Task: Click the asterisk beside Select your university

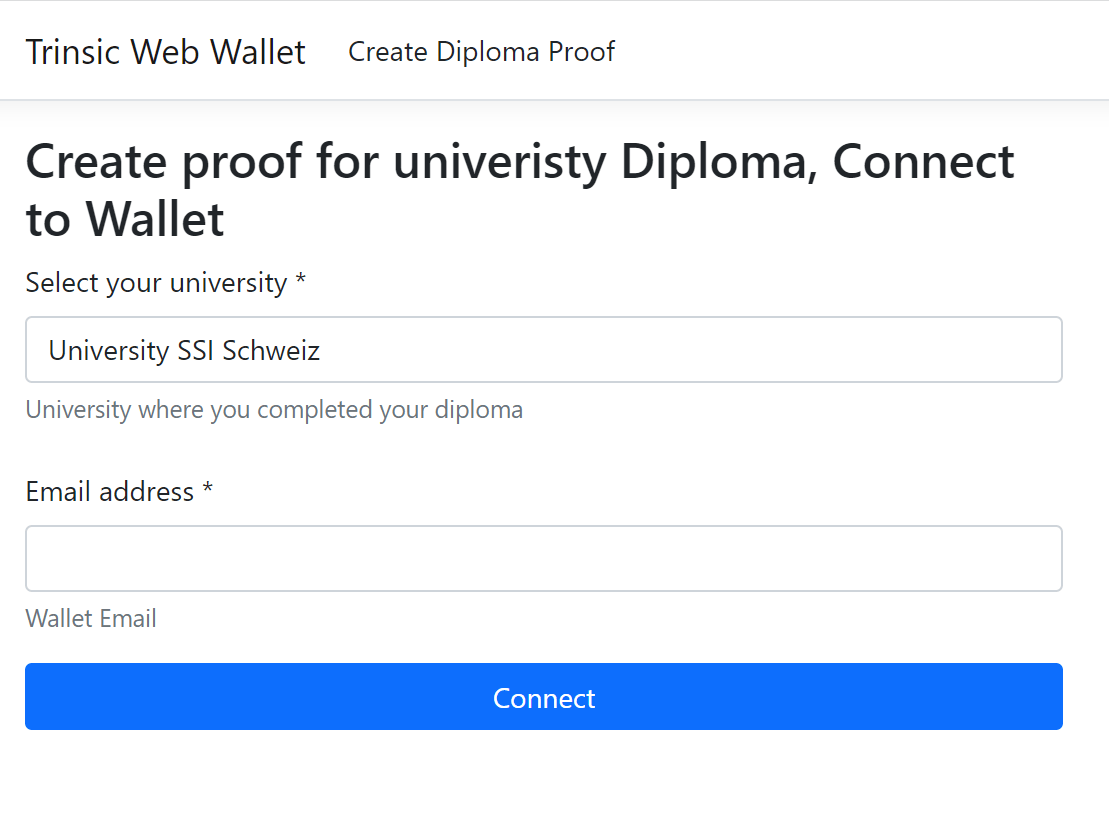Action: pos(300,282)
